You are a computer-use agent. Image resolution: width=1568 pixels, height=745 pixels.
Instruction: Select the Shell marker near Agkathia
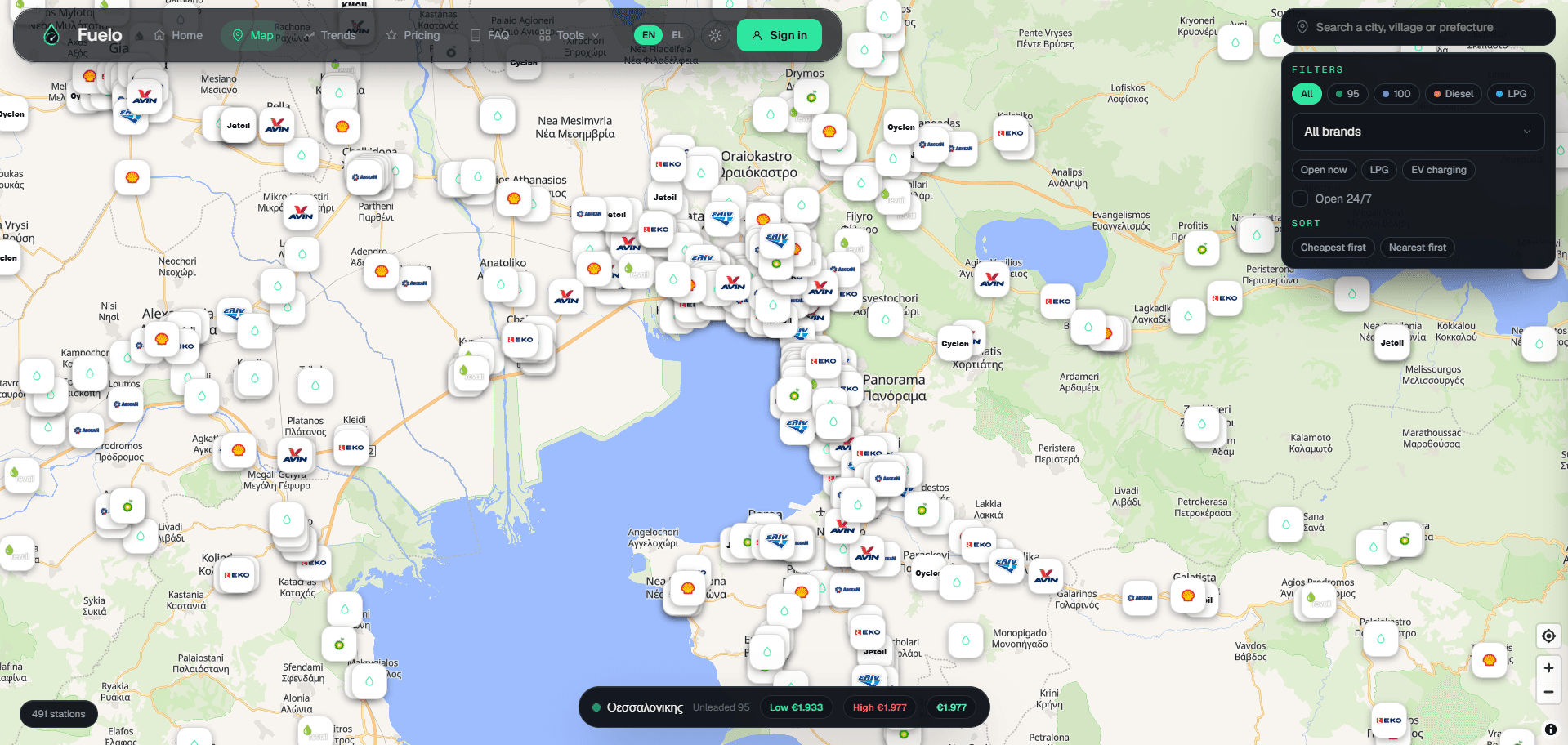(239, 450)
